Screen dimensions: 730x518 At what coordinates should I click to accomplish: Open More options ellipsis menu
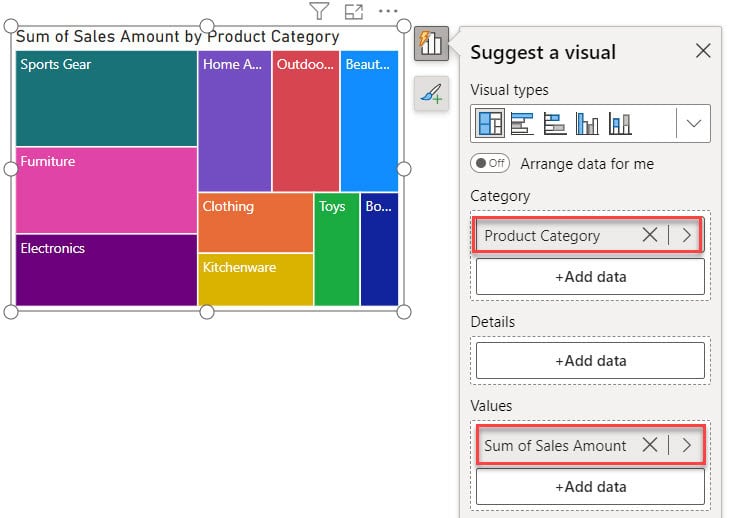pyautogui.click(x=388, y=11)
